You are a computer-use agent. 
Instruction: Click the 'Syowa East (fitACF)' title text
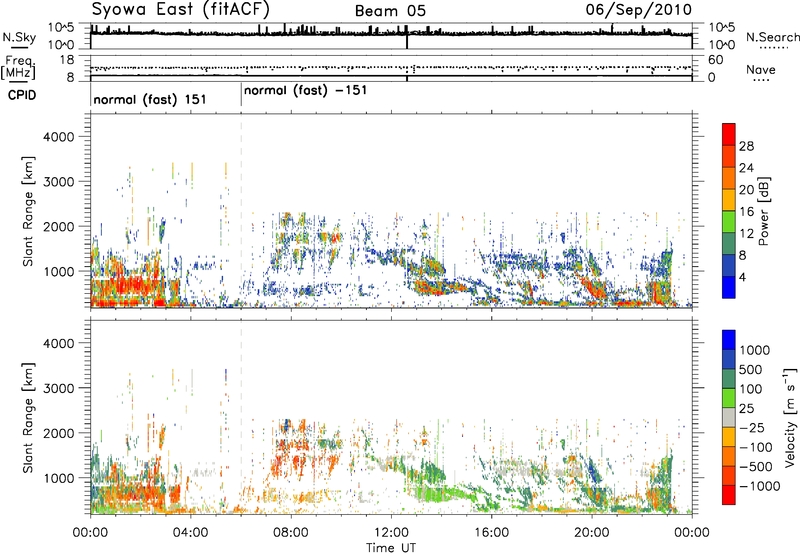tap(181, 9)
